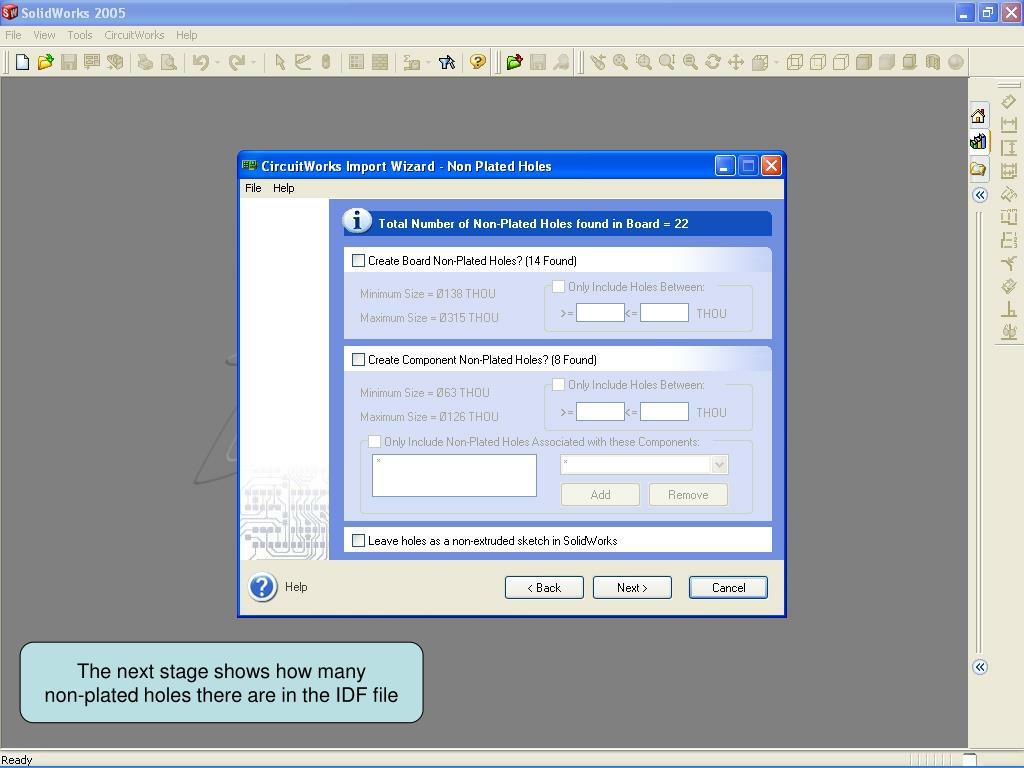The image size is (1024, 768).
Task: Click the Back button in wizard
Action: pyautogui.click(x=544, y=588)
